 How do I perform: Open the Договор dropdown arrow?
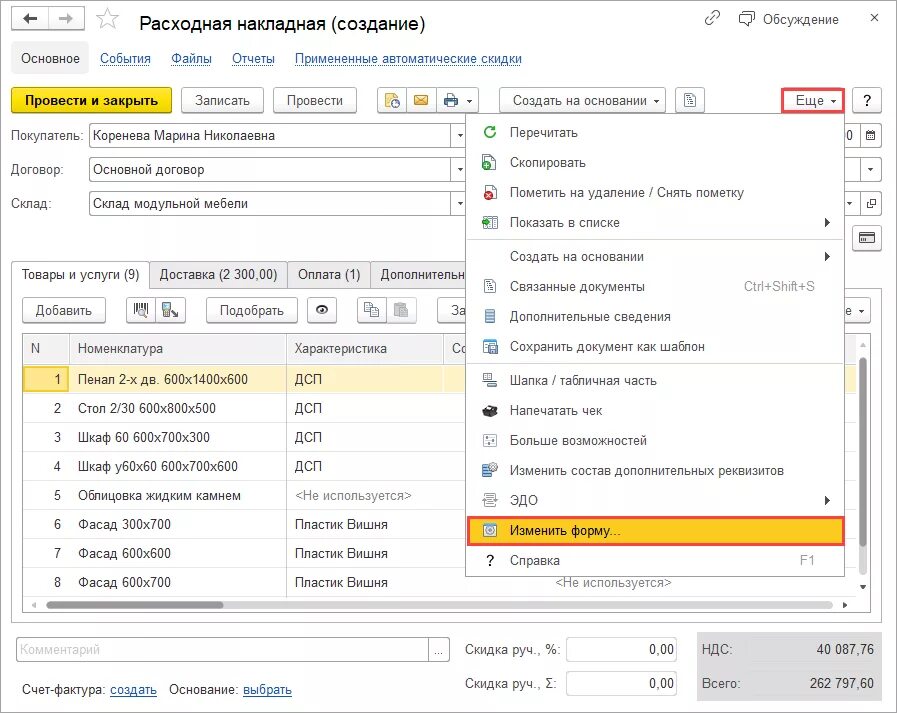pyautogui.click(x=459, y=169)
